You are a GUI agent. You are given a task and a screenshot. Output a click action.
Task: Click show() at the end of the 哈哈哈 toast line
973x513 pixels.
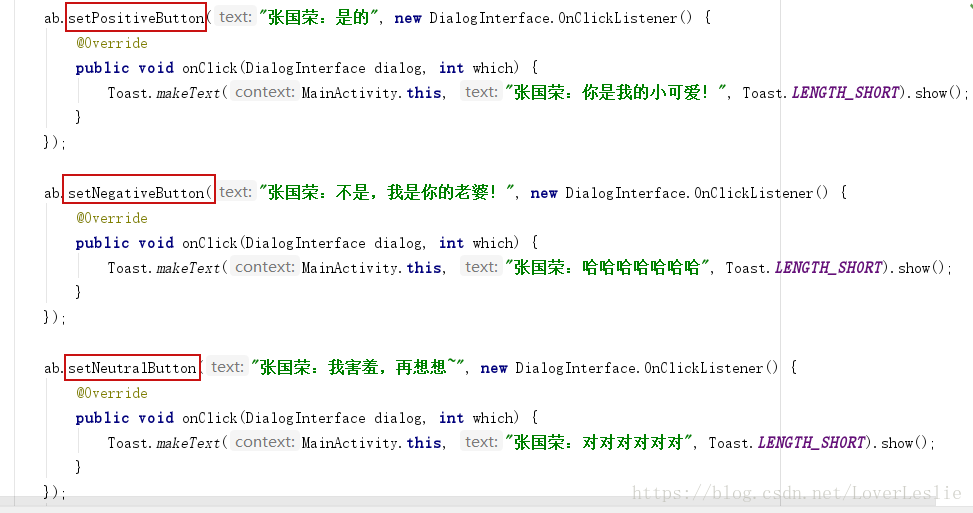click(x=921, y=268)
